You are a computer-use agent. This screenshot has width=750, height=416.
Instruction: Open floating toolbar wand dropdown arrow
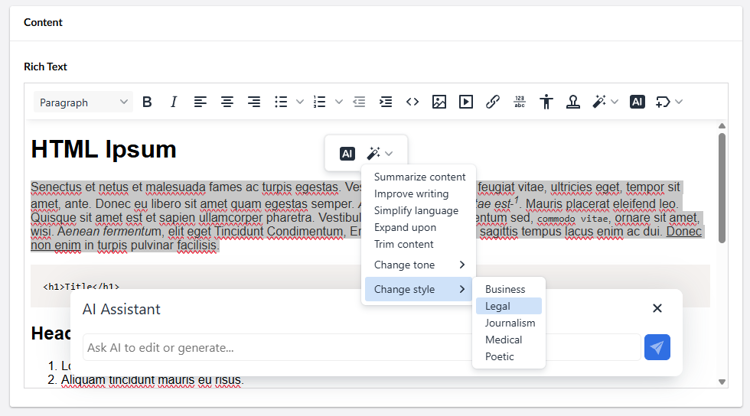pyautogui.click(x=389, y=153)
